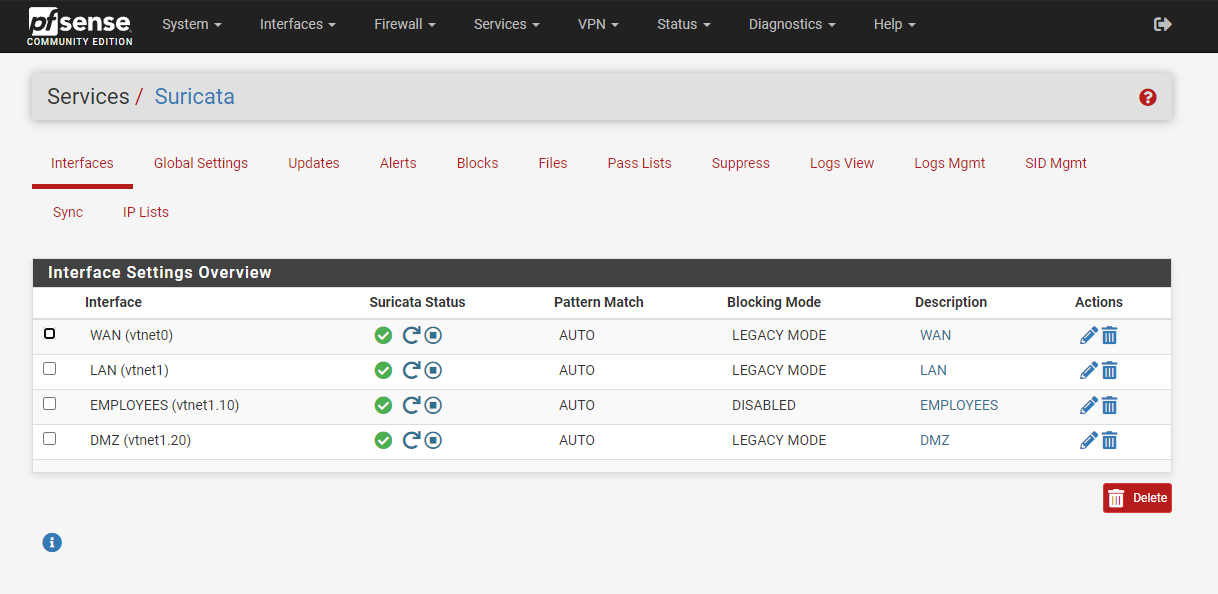1218x594 pixels.
Task: Tick the EMPLOYEES interface checkbox
Action: (50, 404)
